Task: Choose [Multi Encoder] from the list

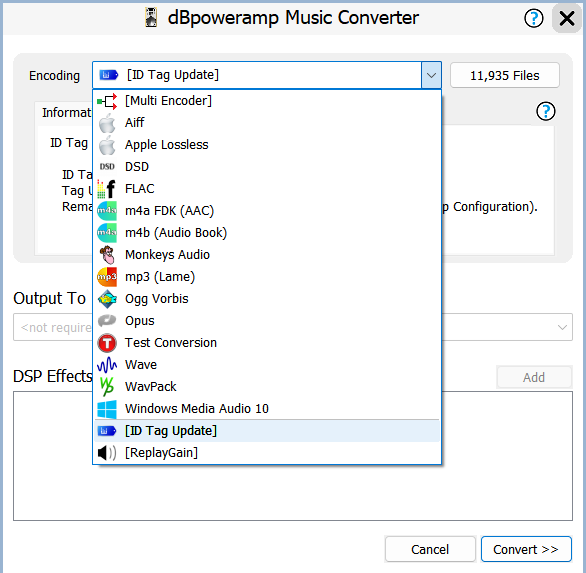Action: pos(267,101)
